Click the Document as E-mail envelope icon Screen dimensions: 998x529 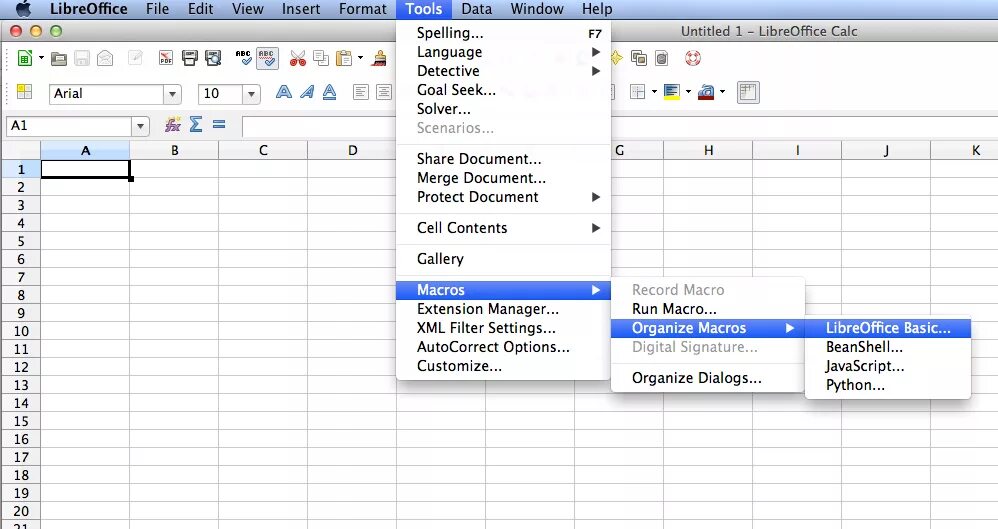tap(105, 59)
